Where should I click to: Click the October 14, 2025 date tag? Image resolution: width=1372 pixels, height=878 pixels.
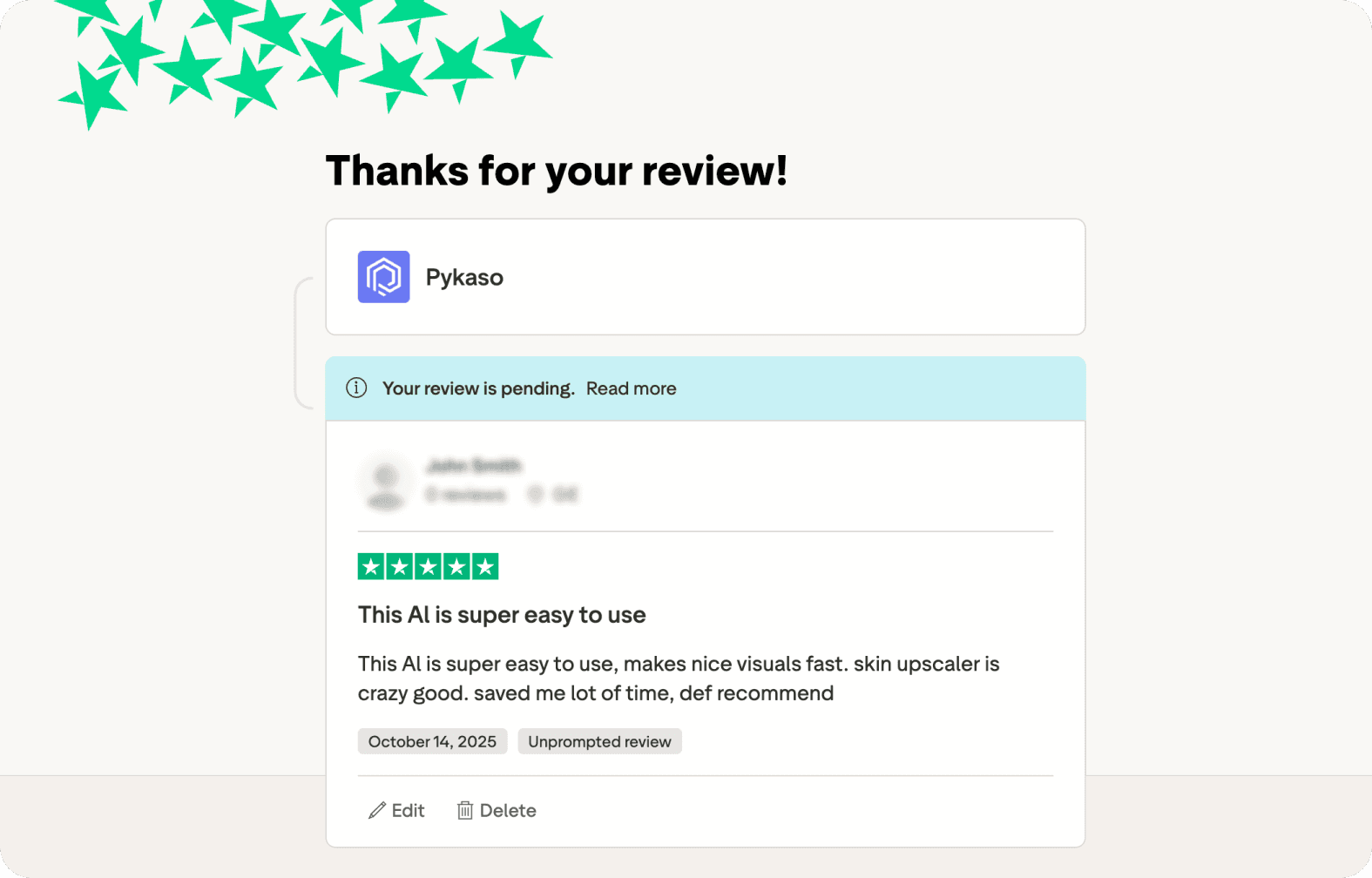(432, 741)
